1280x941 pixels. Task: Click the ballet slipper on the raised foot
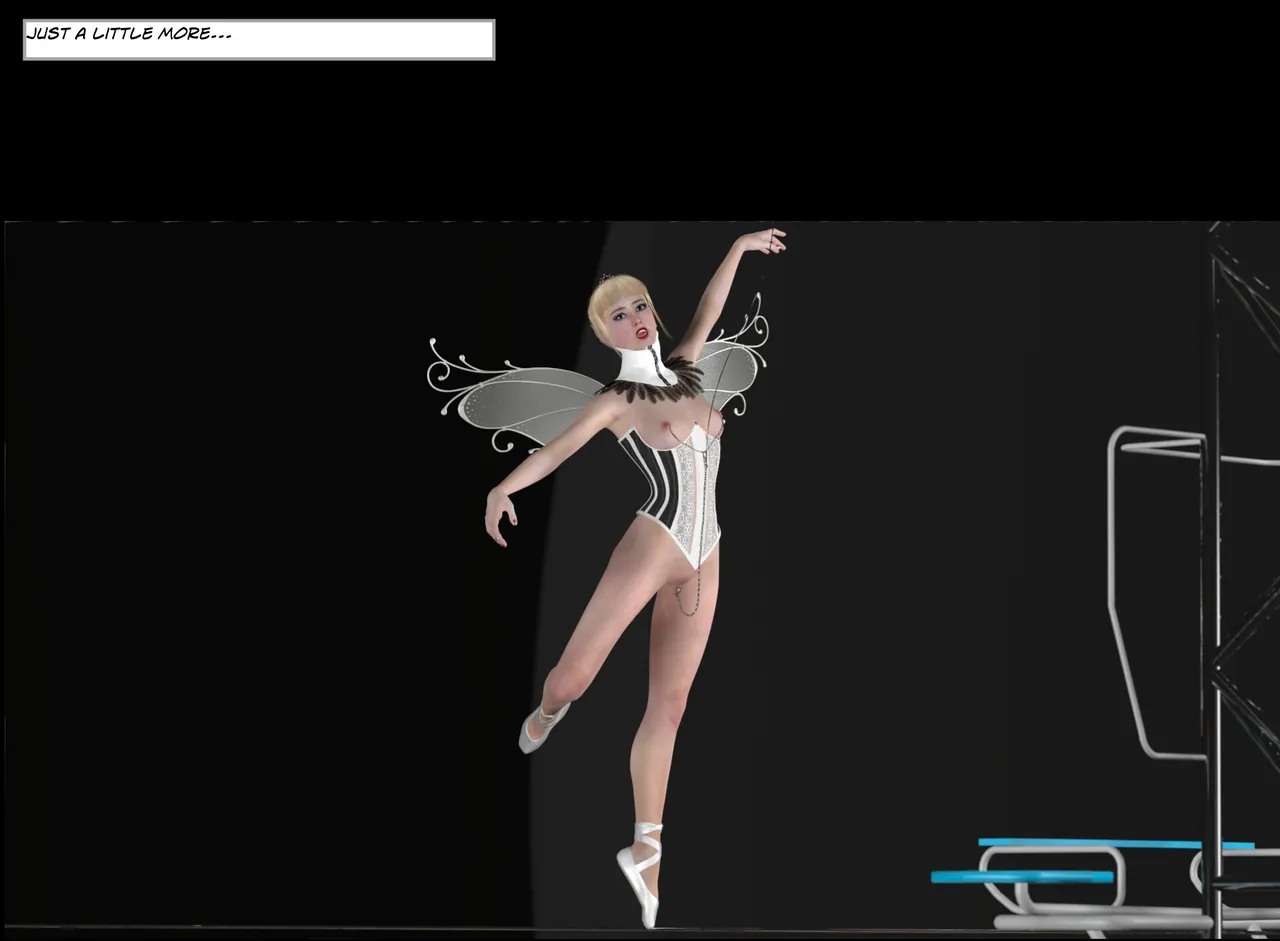[x=540, y=727]
